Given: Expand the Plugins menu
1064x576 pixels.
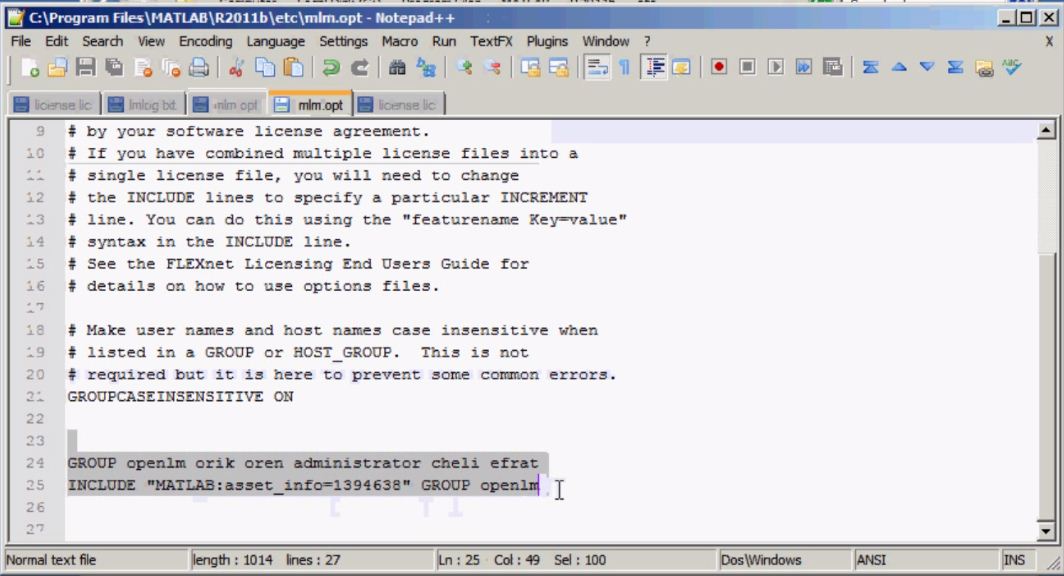Looking at the screenshot, I should pos(546,41).
